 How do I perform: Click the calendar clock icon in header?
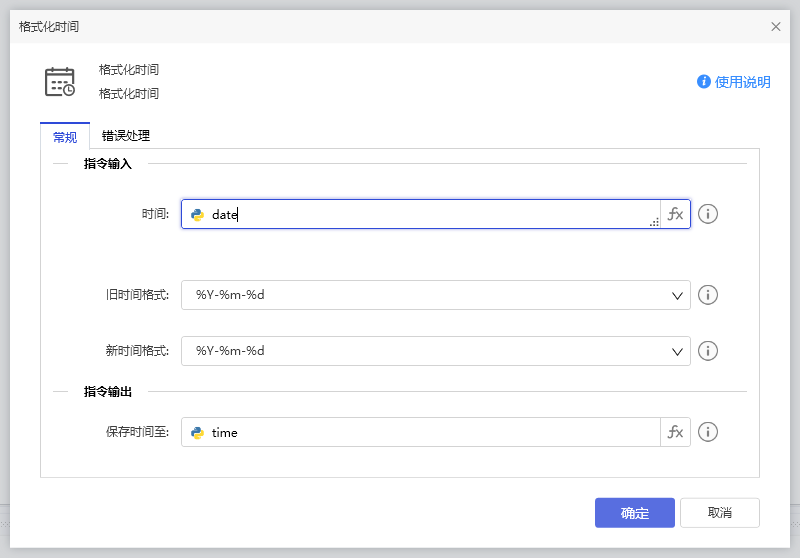[x=60, y=82]
